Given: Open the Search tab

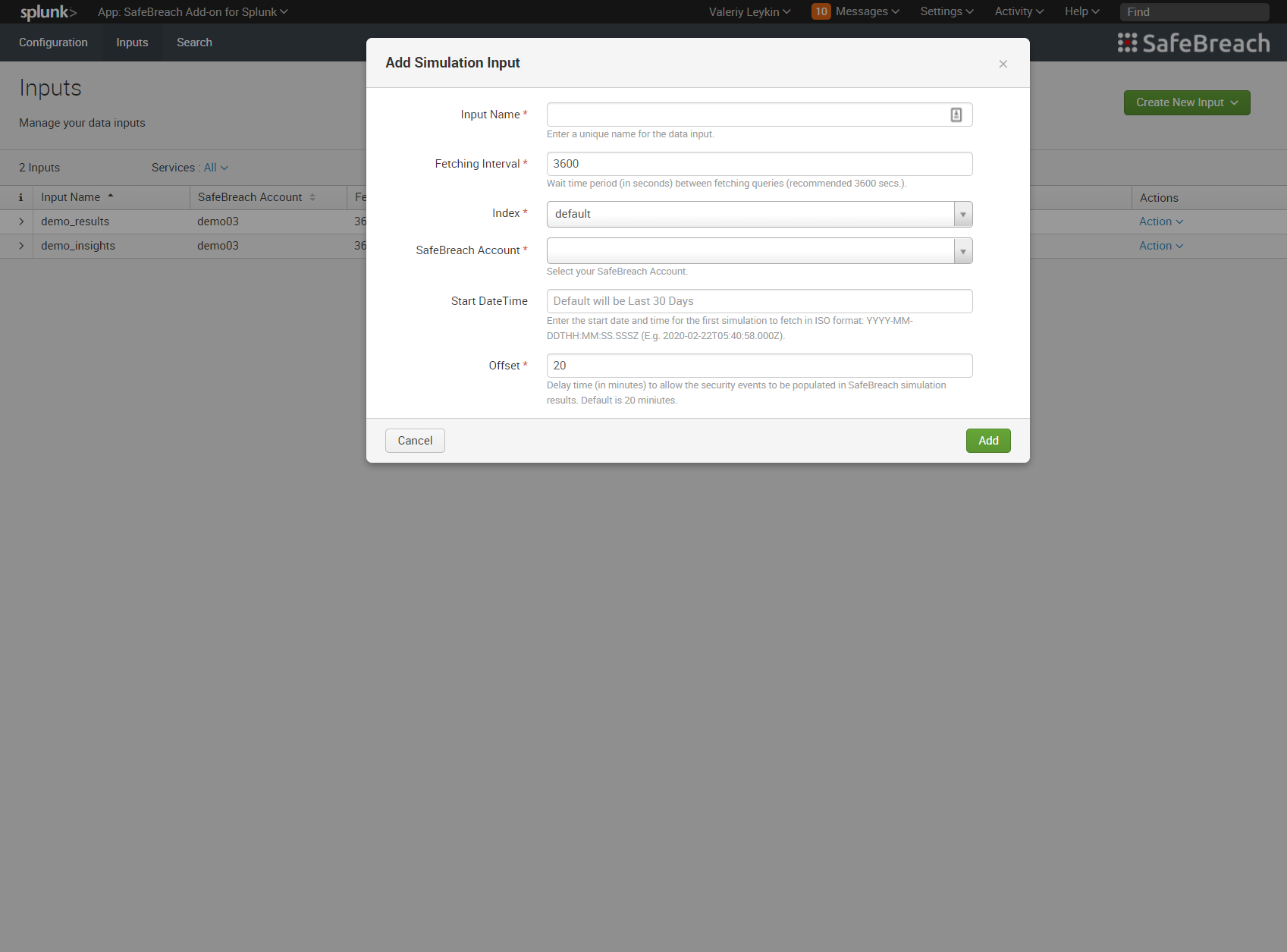Looking at the screenshot, I should click(194, 42).
